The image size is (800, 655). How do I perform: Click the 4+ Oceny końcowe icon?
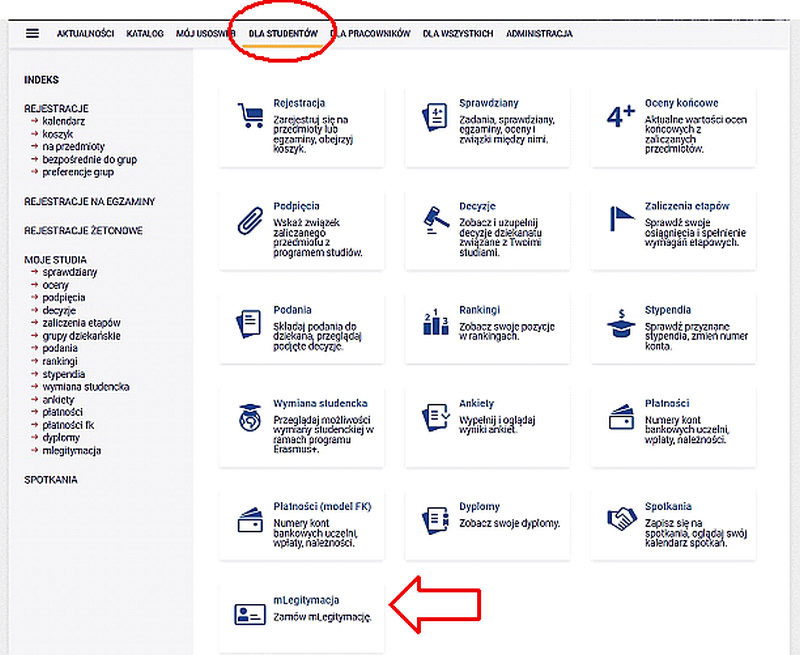click(x=621, y=117)
